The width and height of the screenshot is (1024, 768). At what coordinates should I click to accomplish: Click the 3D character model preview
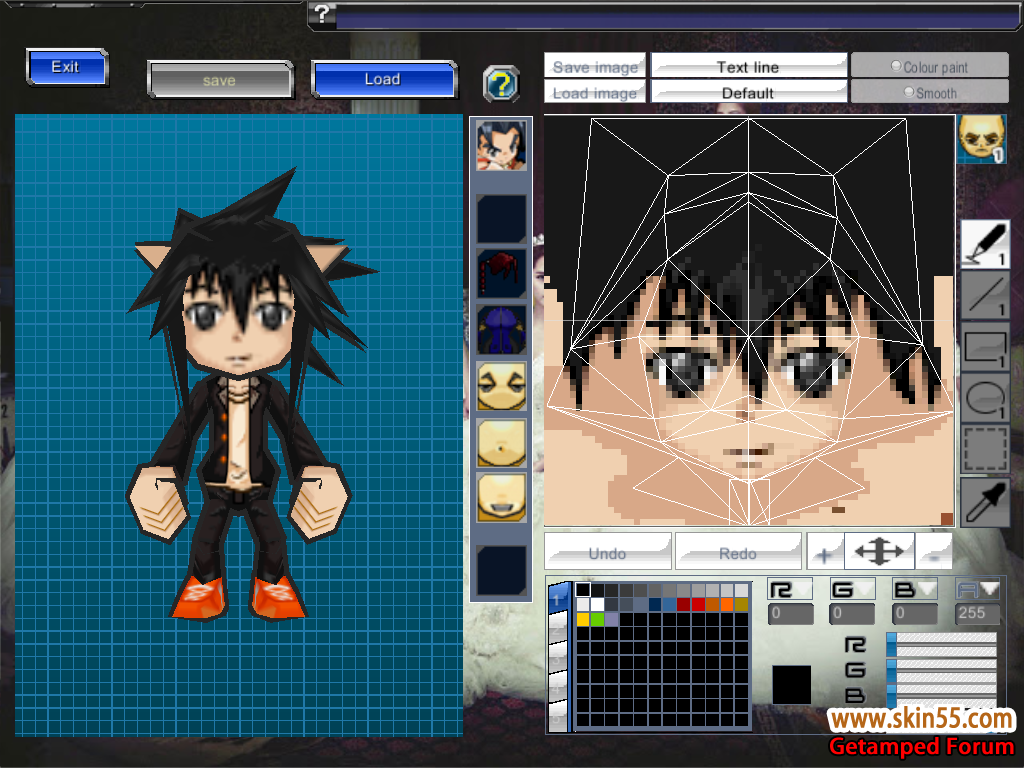coord(239,425)
